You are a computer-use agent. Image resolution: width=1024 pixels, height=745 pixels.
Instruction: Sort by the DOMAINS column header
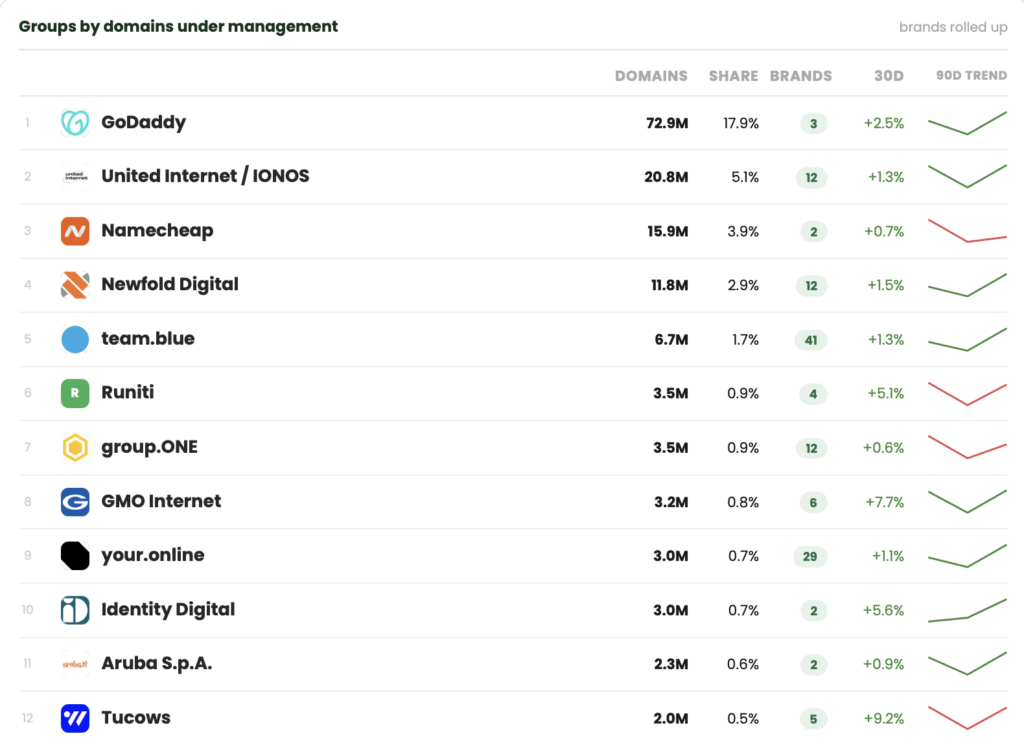click(651, 76)
